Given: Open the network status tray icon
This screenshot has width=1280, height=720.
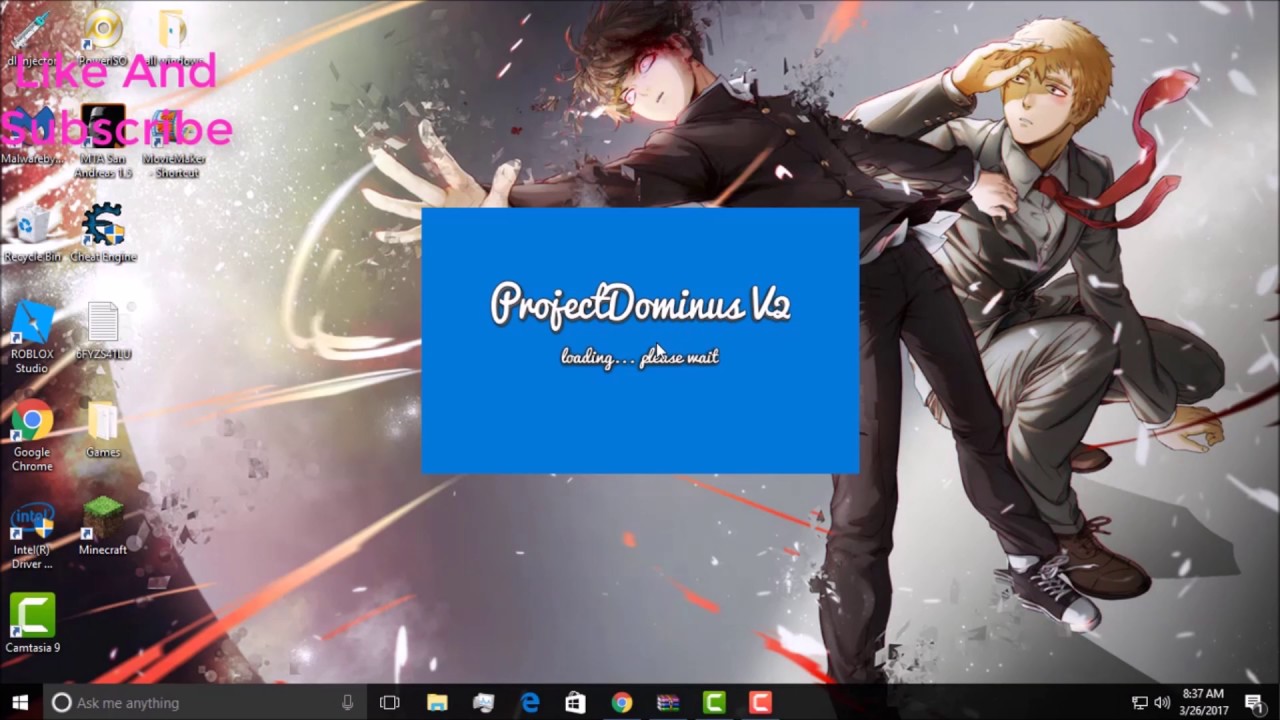Looking at the screenshot, I should coord(1139,703).
